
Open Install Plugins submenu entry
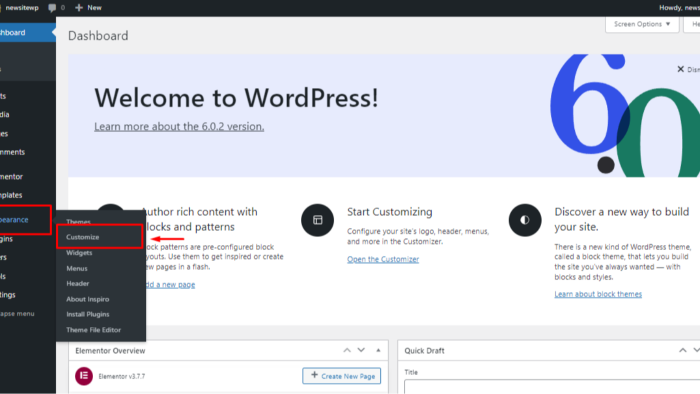(x=88, y=314)
